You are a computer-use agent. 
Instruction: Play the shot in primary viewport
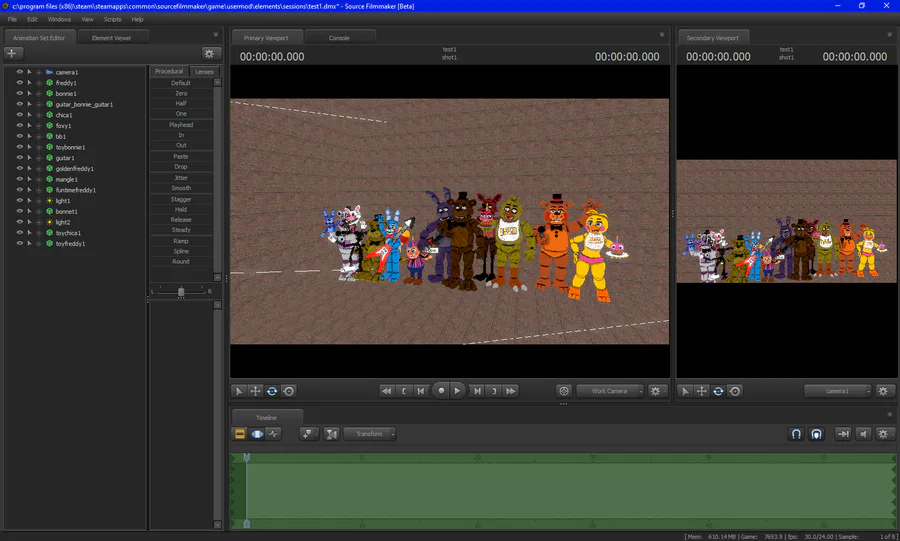point(457,391)
